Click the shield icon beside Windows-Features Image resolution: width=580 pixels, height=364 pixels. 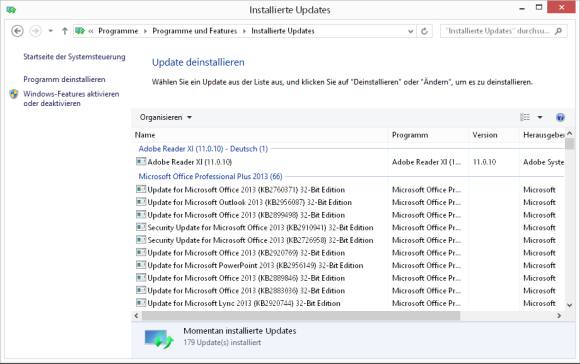pyautogui.click(x=14, y=94)
